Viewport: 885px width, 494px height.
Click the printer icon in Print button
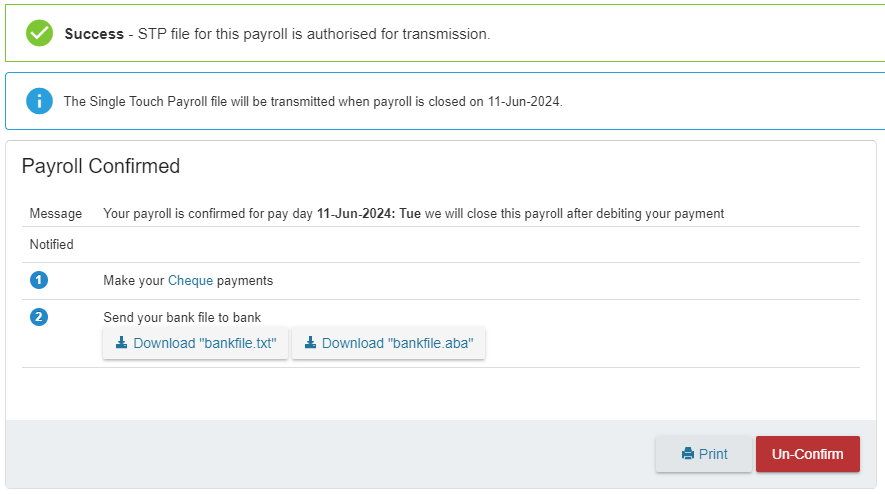(687, 453)
